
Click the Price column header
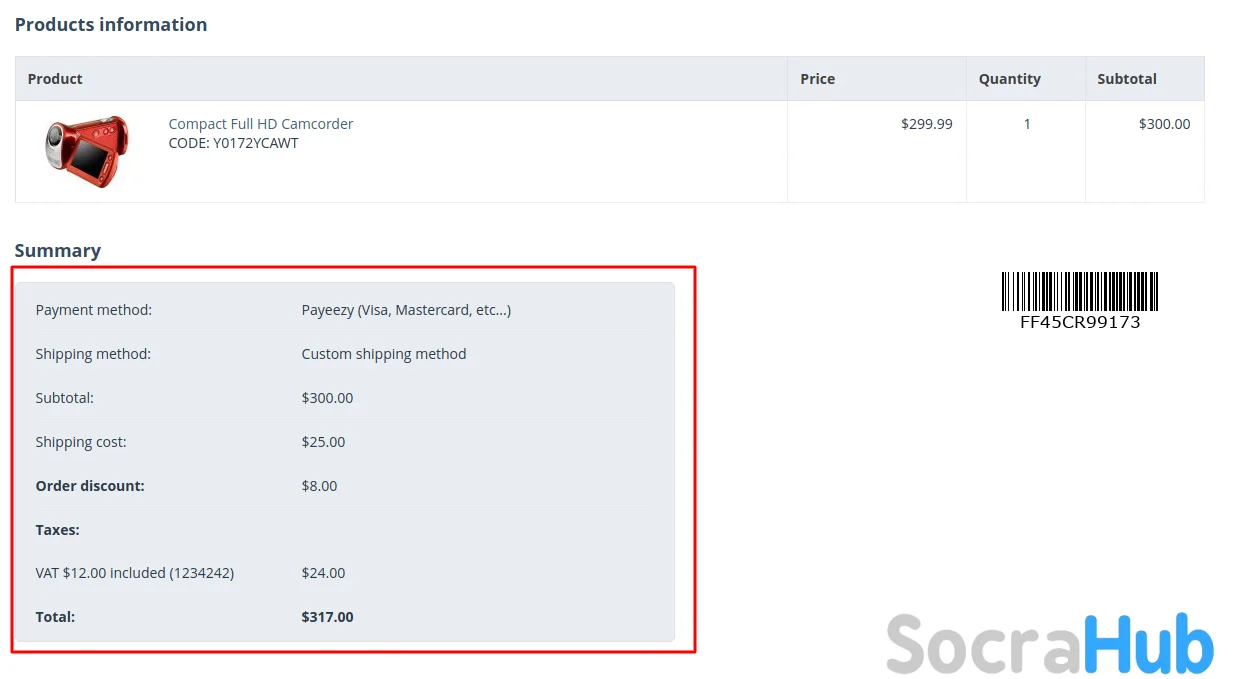[817, 79]
